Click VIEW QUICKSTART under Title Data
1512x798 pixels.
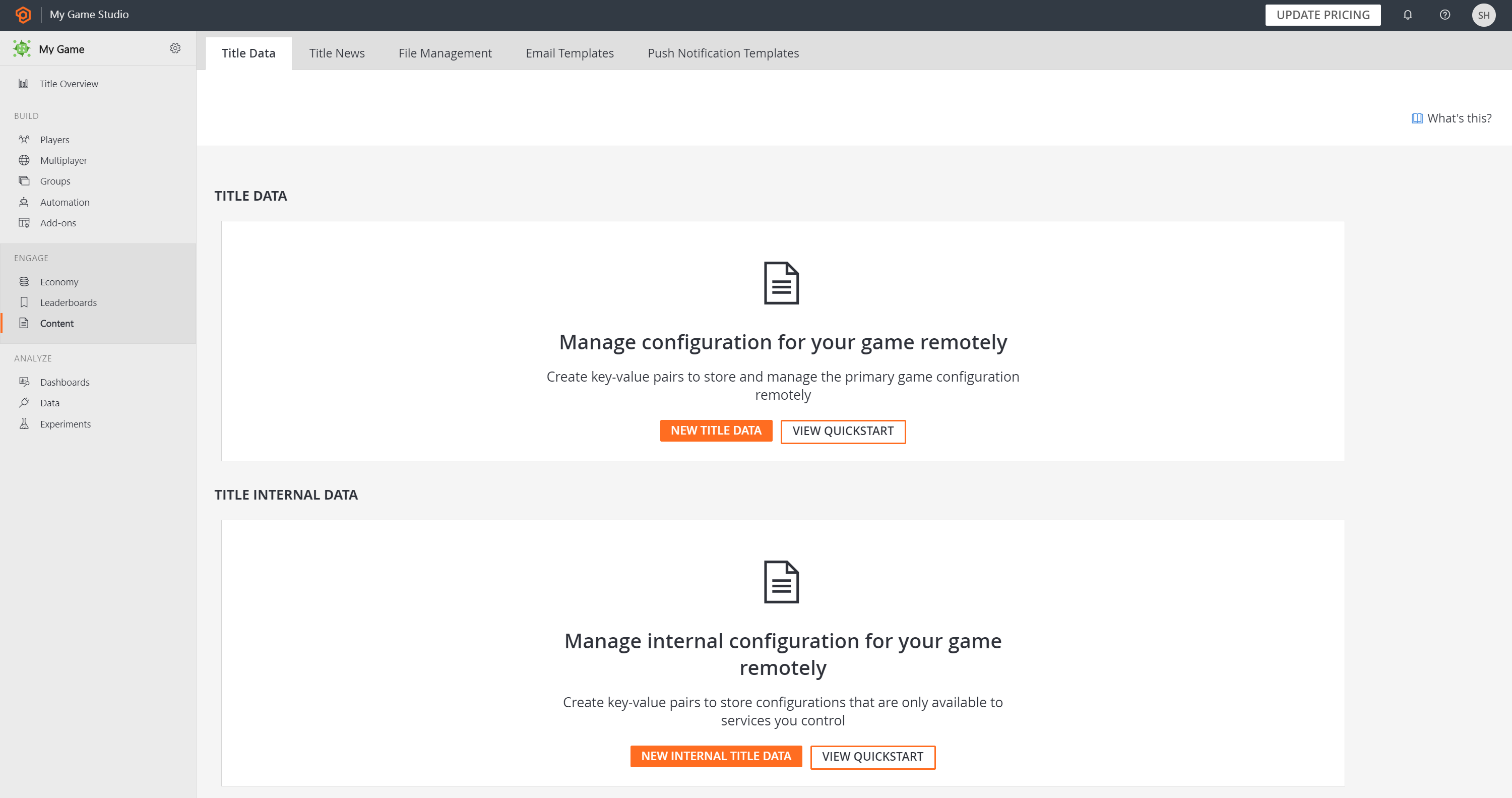coord(843,431)
